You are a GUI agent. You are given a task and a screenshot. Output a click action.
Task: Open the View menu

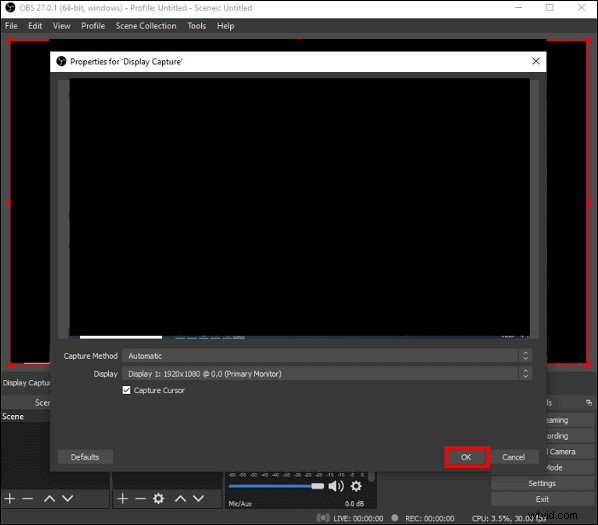tap(61, 26)
